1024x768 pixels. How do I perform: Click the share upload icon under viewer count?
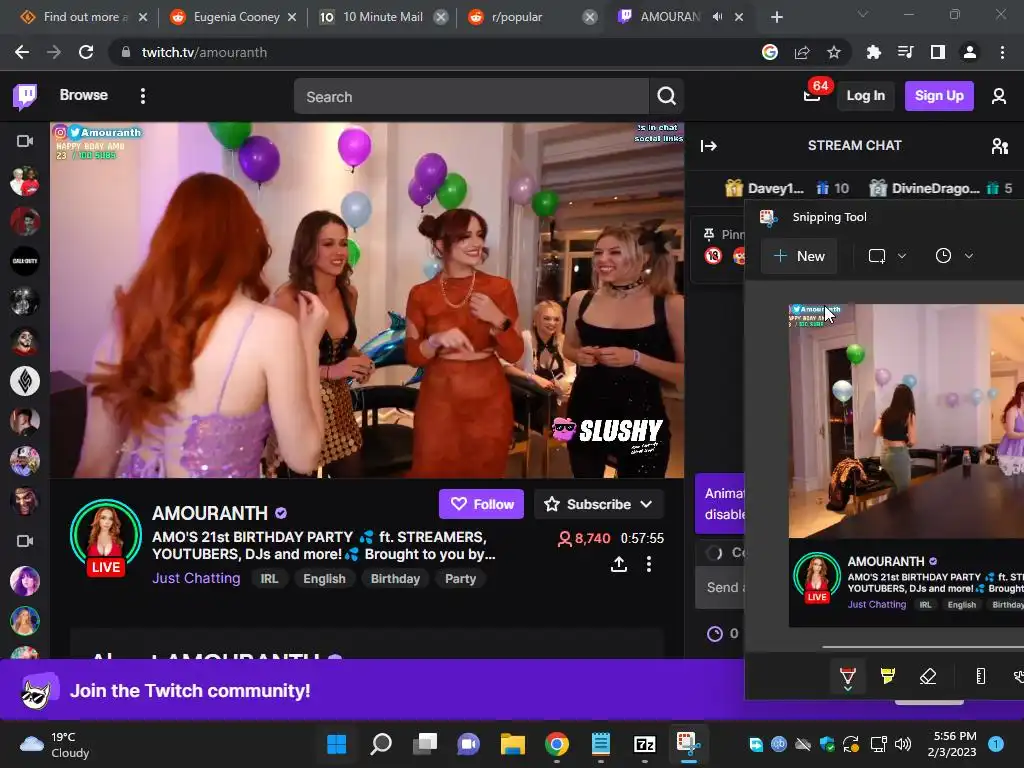pyautogui.click(x=618, y=564)
